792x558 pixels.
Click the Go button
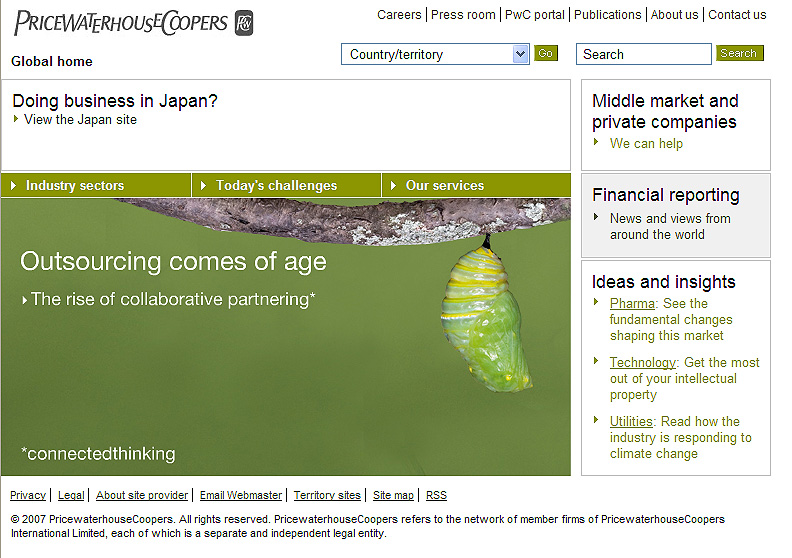[x=546, y=53]
